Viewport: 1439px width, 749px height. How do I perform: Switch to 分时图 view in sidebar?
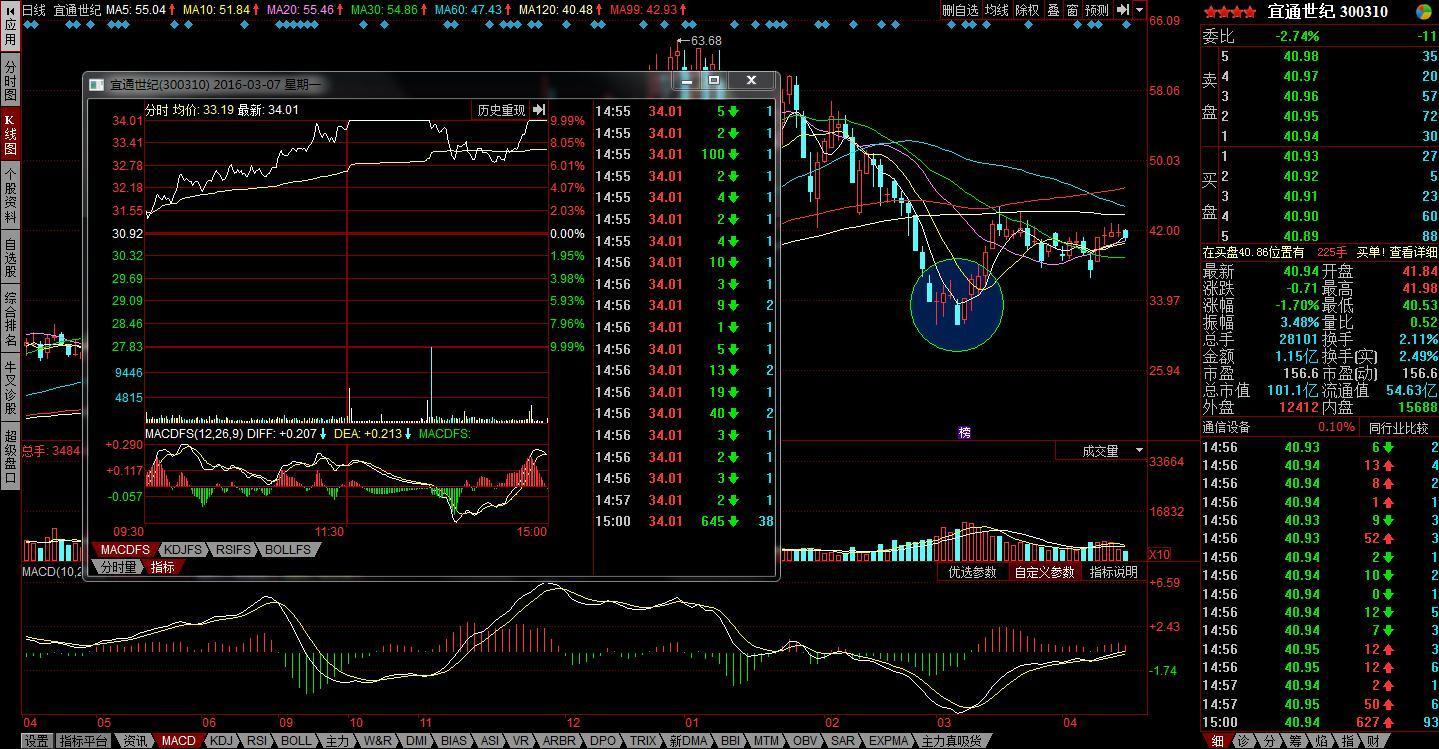pos(10,79)
